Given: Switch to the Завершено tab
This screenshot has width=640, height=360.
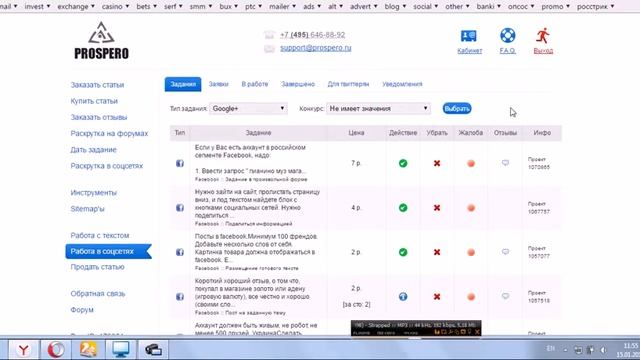Looking at the screenshot, I should [x=298, y=84].
